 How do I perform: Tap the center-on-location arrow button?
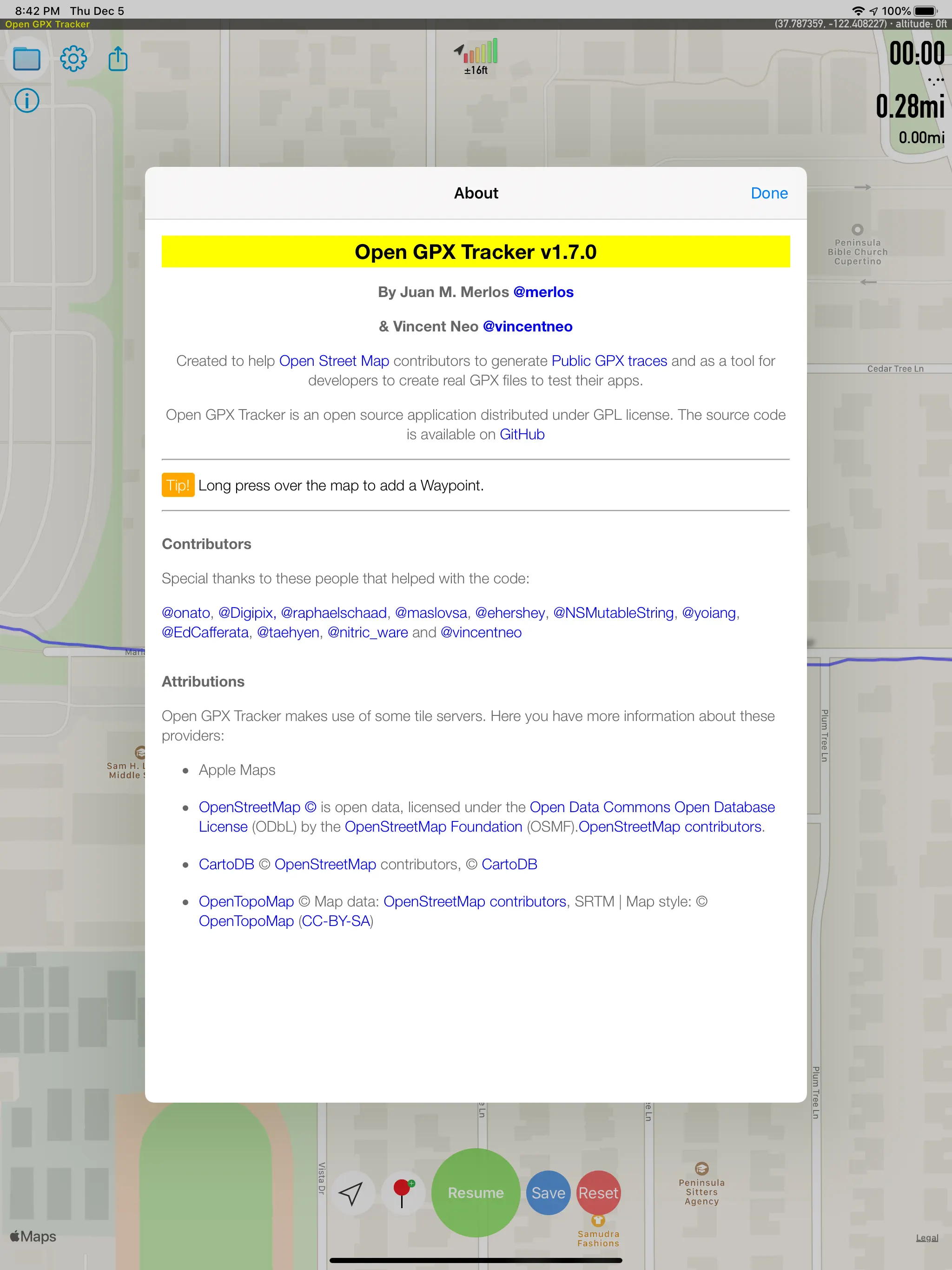point(351,1194)
